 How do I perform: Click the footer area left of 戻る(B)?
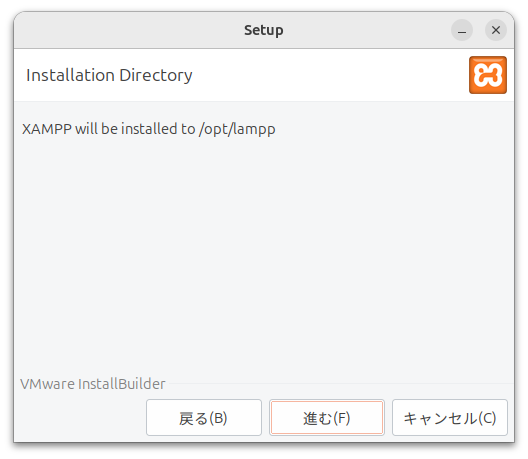[x=80, y=418]
